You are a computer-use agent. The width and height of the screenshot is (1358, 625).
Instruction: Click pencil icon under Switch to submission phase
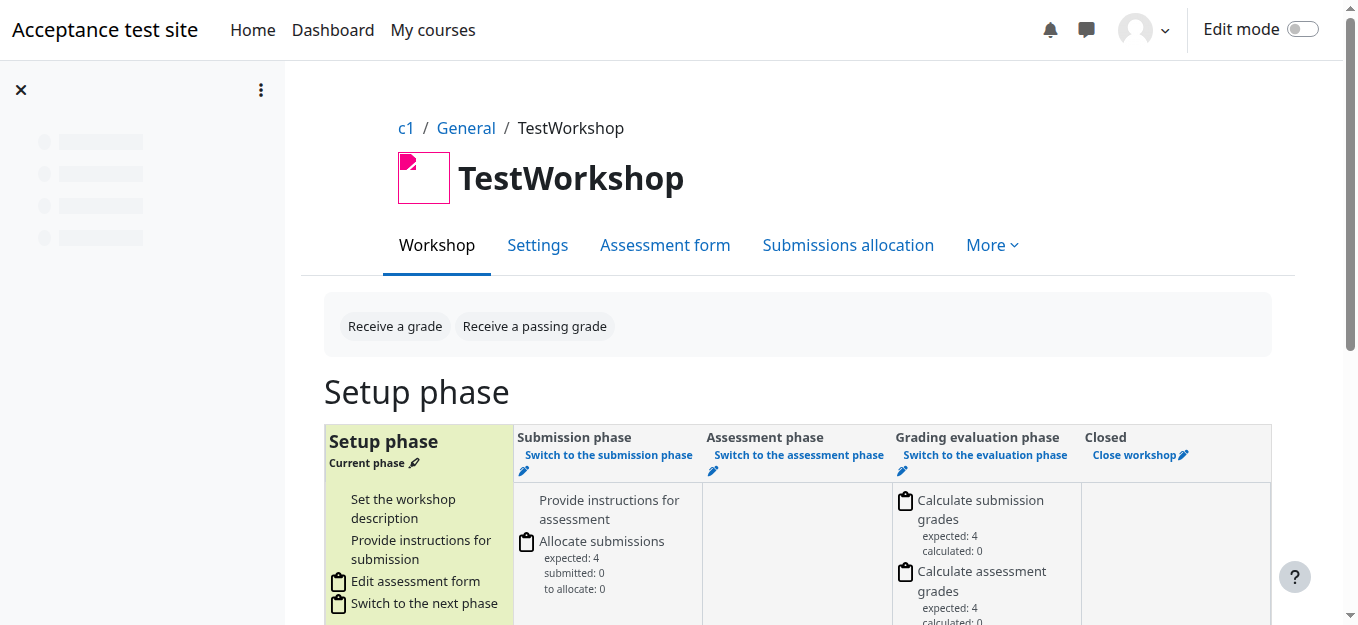click(523, 471)
